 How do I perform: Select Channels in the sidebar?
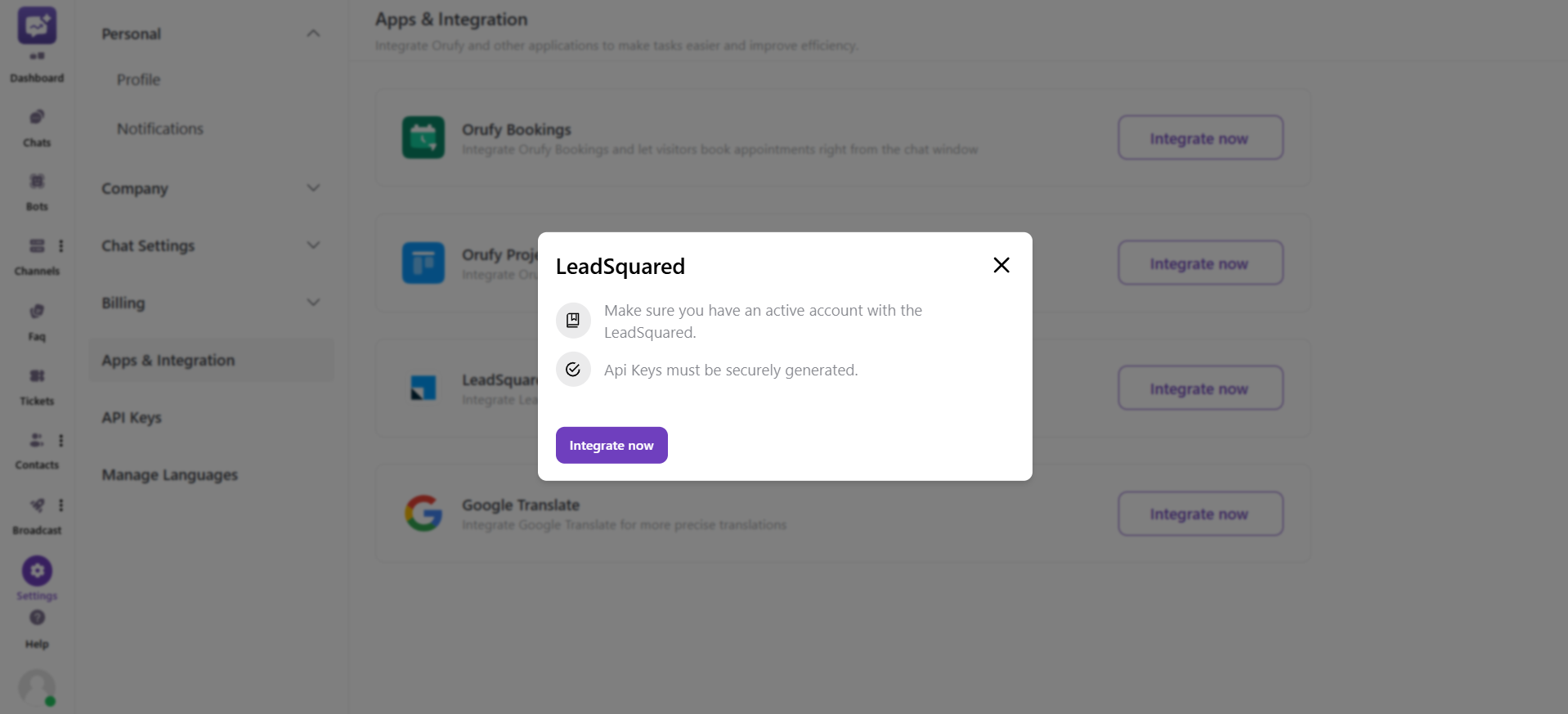pos(37,254)
